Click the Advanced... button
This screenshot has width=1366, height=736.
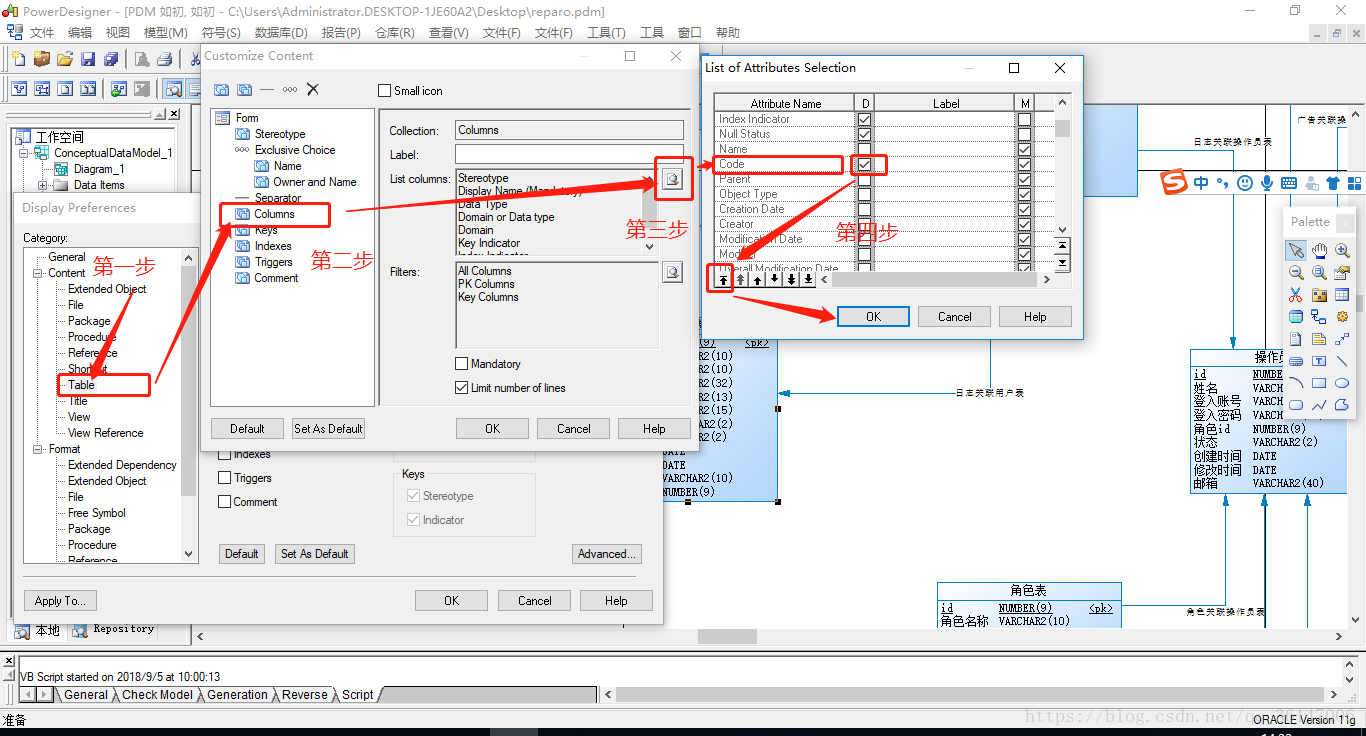pos(607,554)
